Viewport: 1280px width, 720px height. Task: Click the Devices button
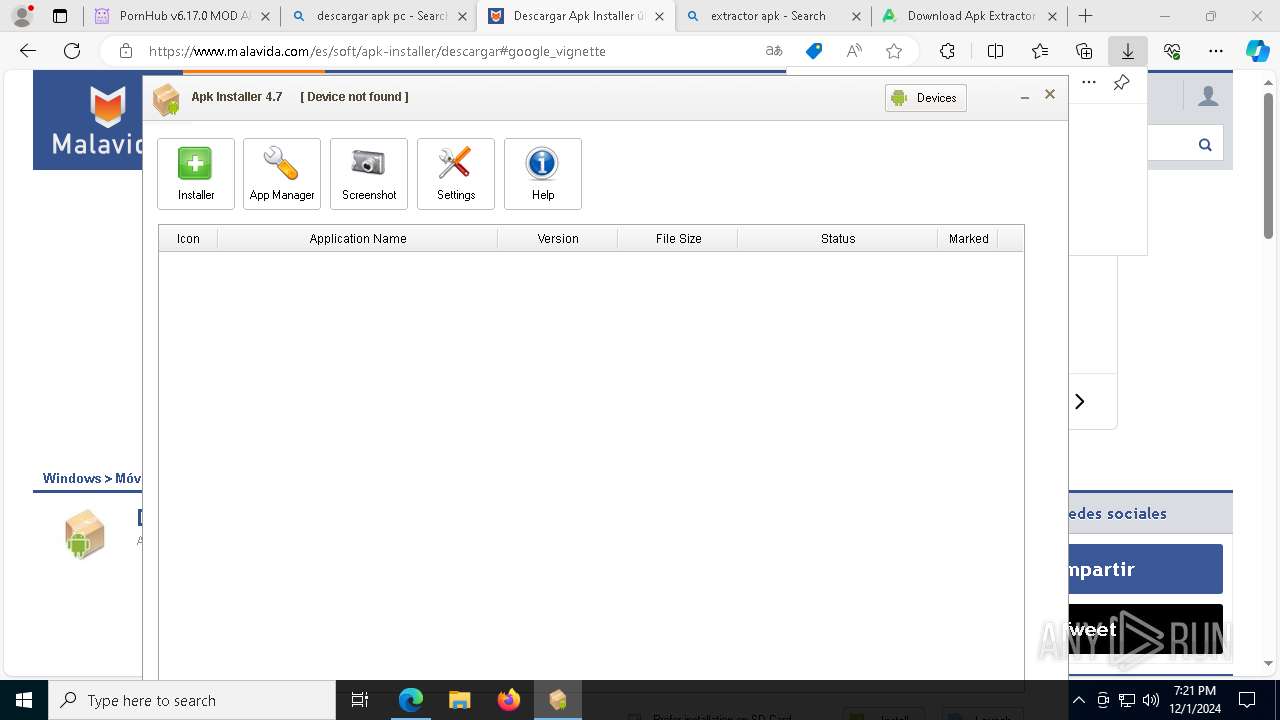pyautogui.click(x=926, y=98)
